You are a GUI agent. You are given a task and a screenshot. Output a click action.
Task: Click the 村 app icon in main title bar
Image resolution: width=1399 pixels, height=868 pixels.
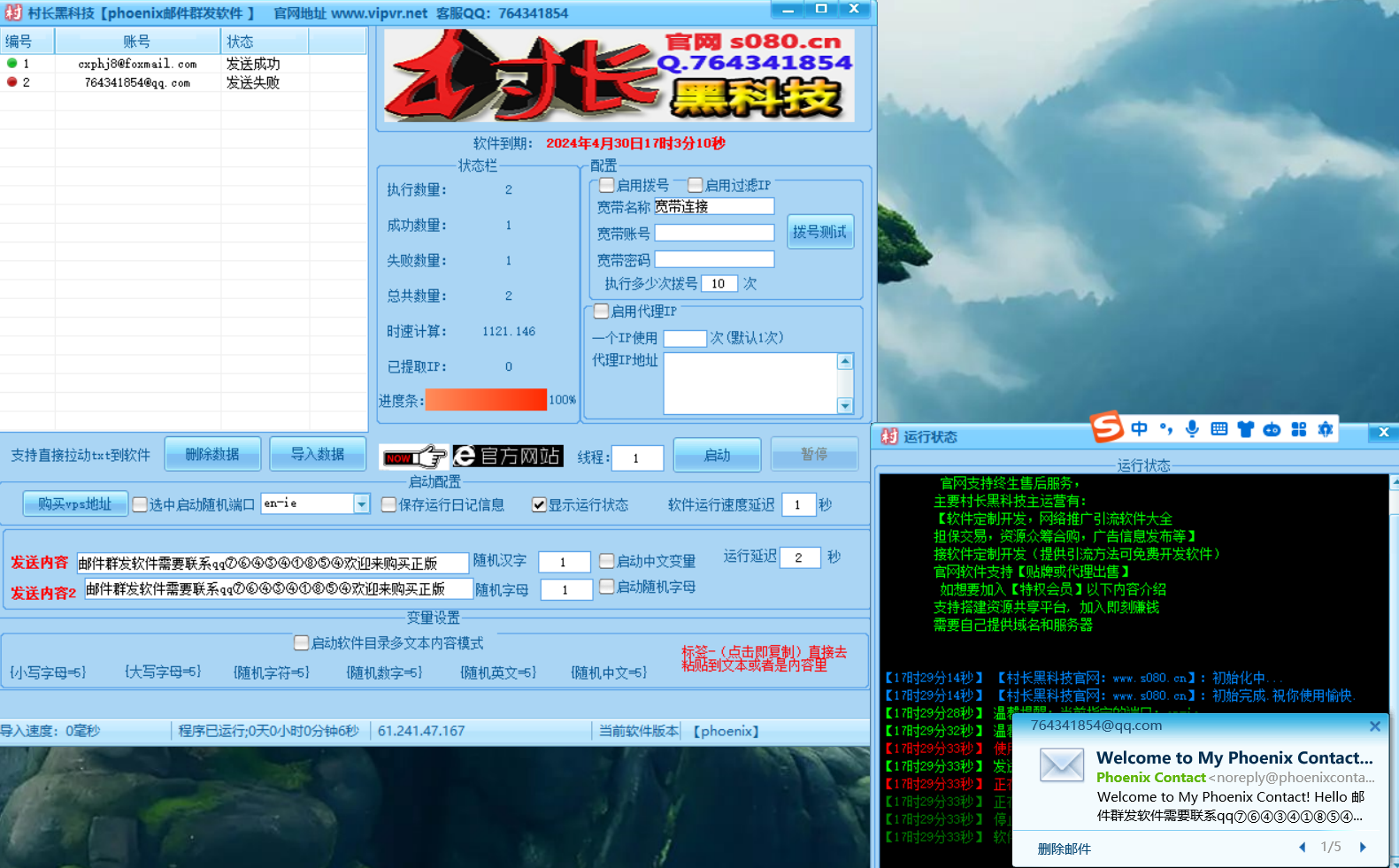click(13, 12)
